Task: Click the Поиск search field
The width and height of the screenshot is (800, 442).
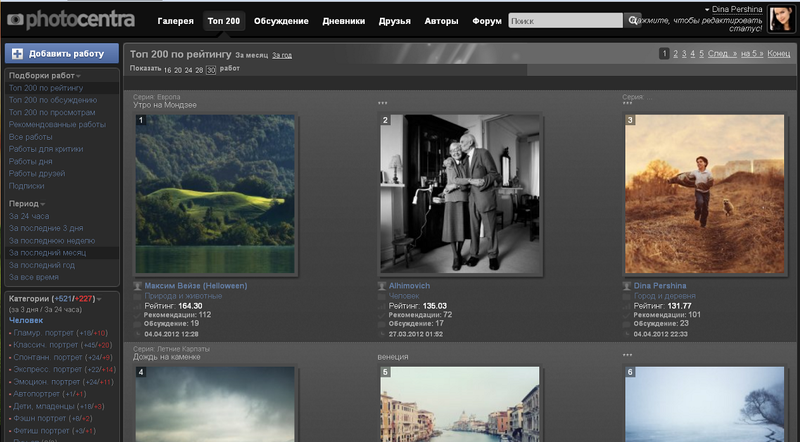Action: (565, 20)
